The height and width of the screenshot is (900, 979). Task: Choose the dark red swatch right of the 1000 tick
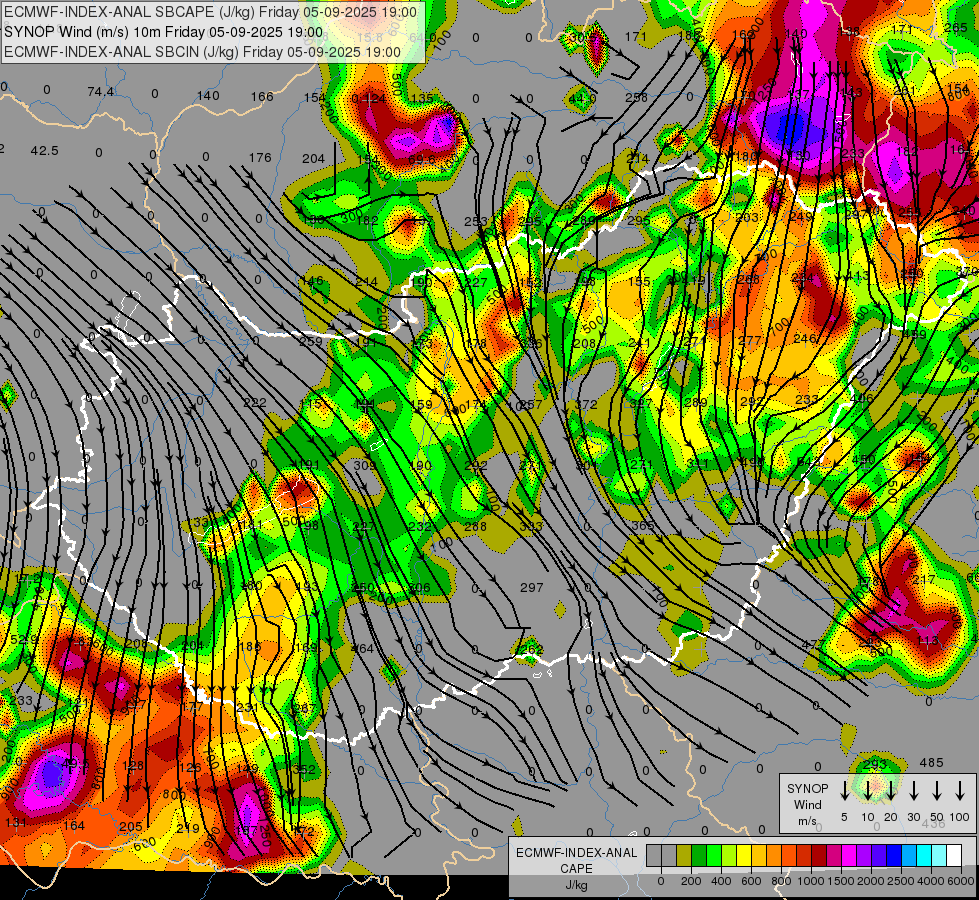819,855
